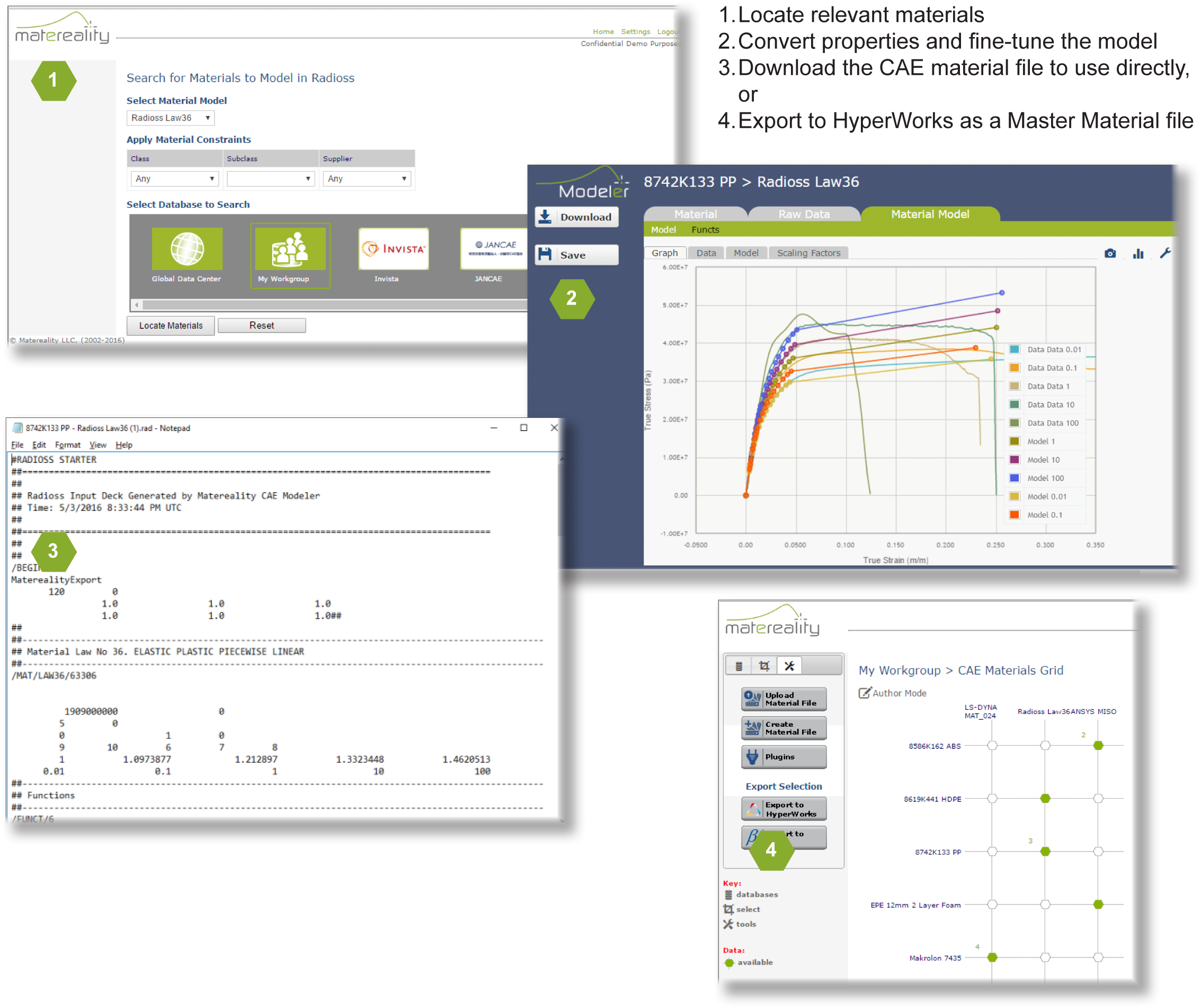The width and height of the screenshot is (1201, 1008).
Task: Open the Supplier constraint dropdown
Action: (x=367, y=179)
